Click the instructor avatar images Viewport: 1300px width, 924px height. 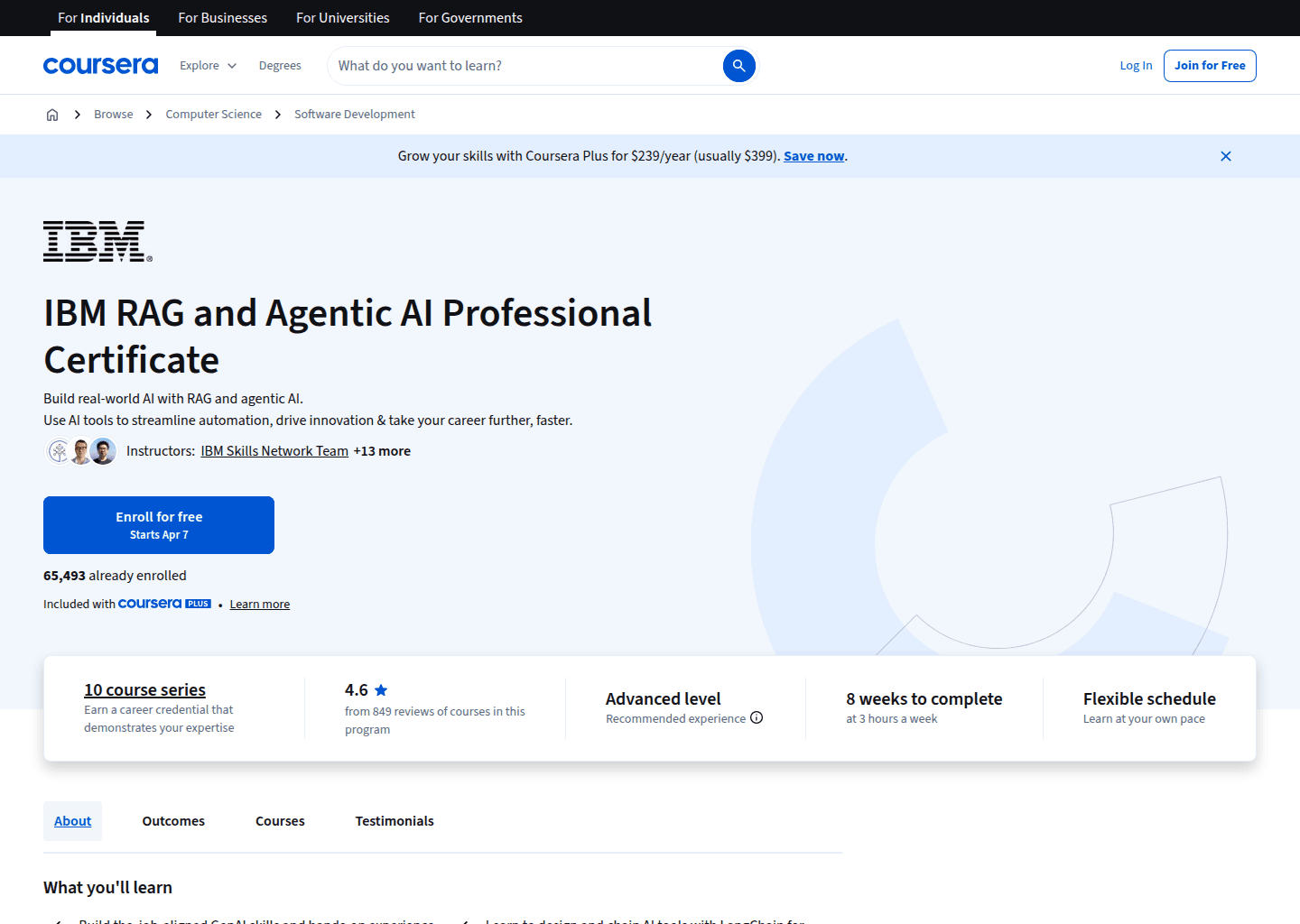pyautogui.click(x=80, y=450)
